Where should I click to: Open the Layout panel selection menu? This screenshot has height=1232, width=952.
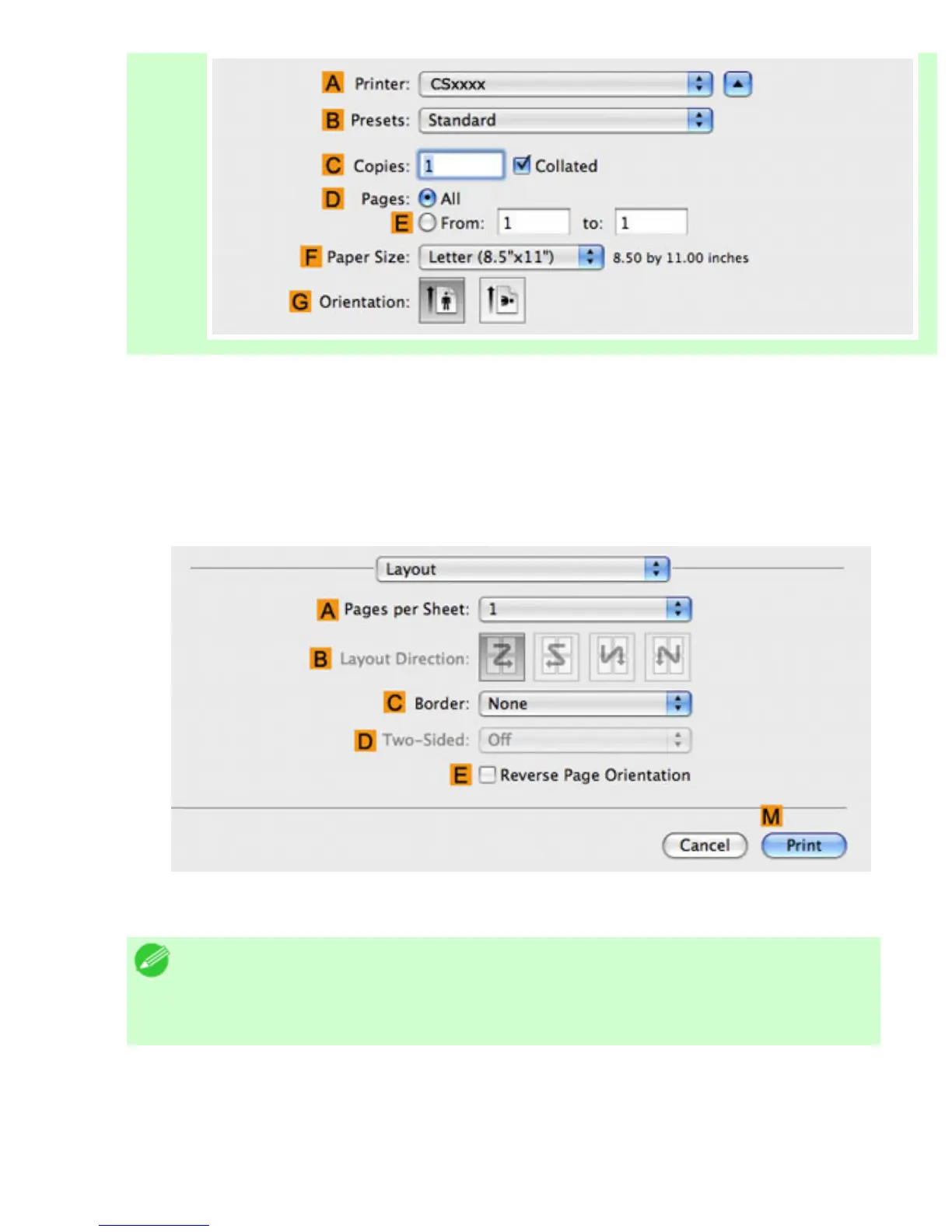[523, 569]
